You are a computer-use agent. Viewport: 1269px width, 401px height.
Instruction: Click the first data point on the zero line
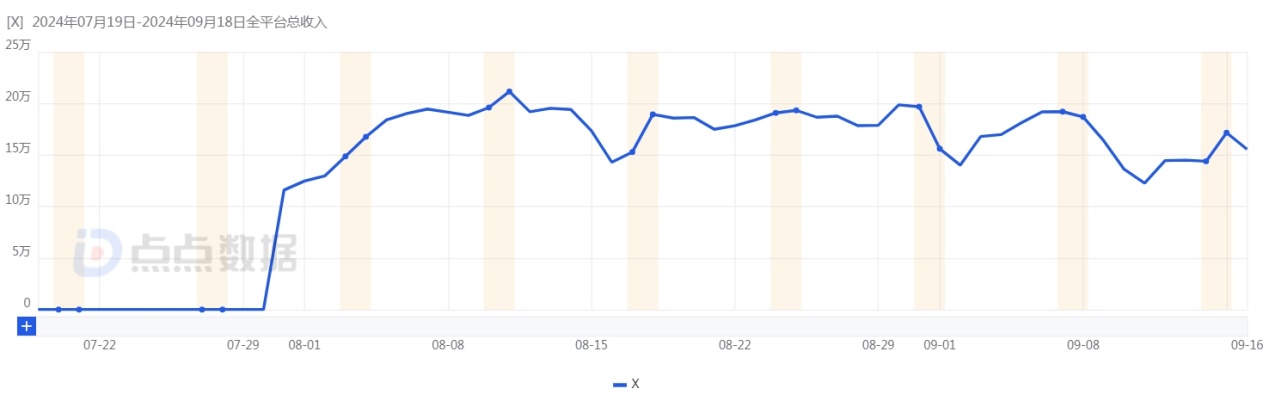click(x=58, y=309)
